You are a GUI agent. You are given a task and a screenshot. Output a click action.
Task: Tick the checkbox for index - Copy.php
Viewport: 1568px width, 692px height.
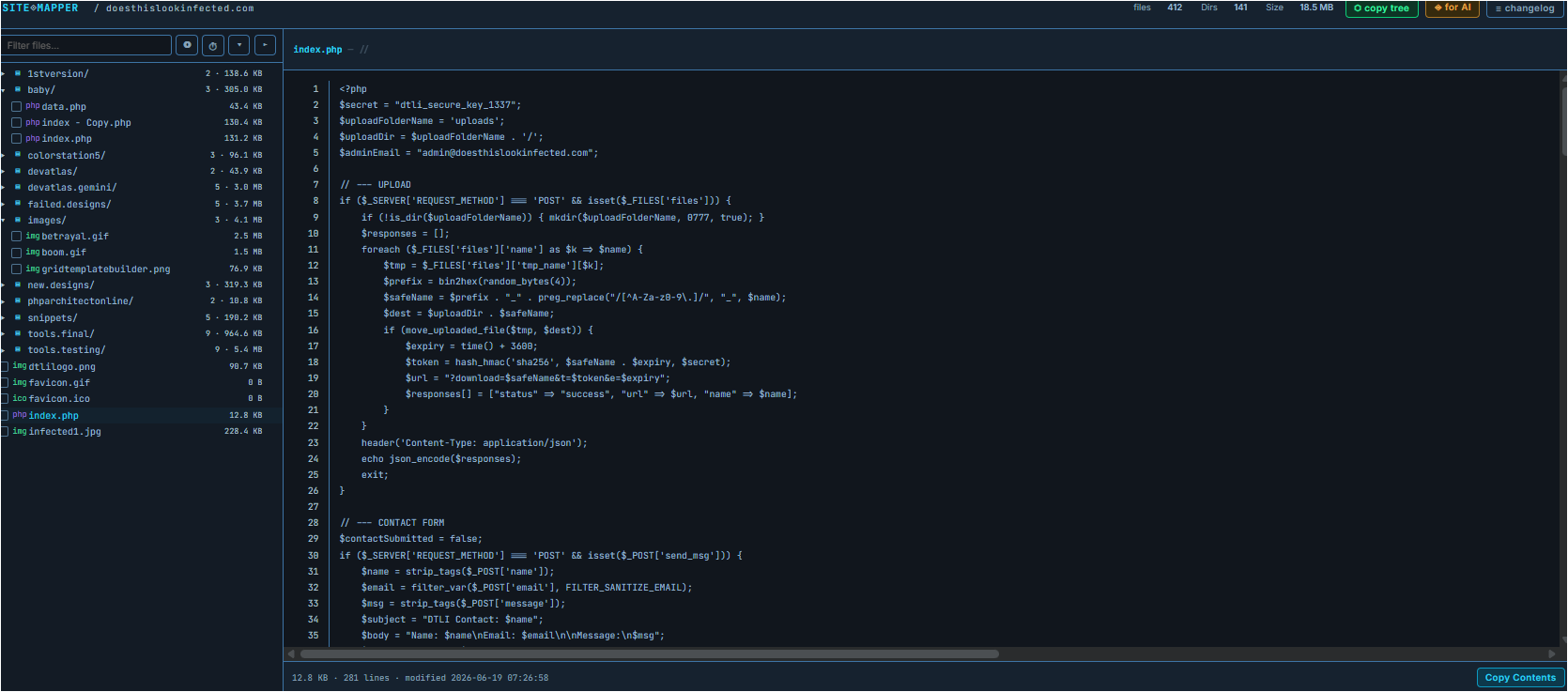[x=16, y=122]
